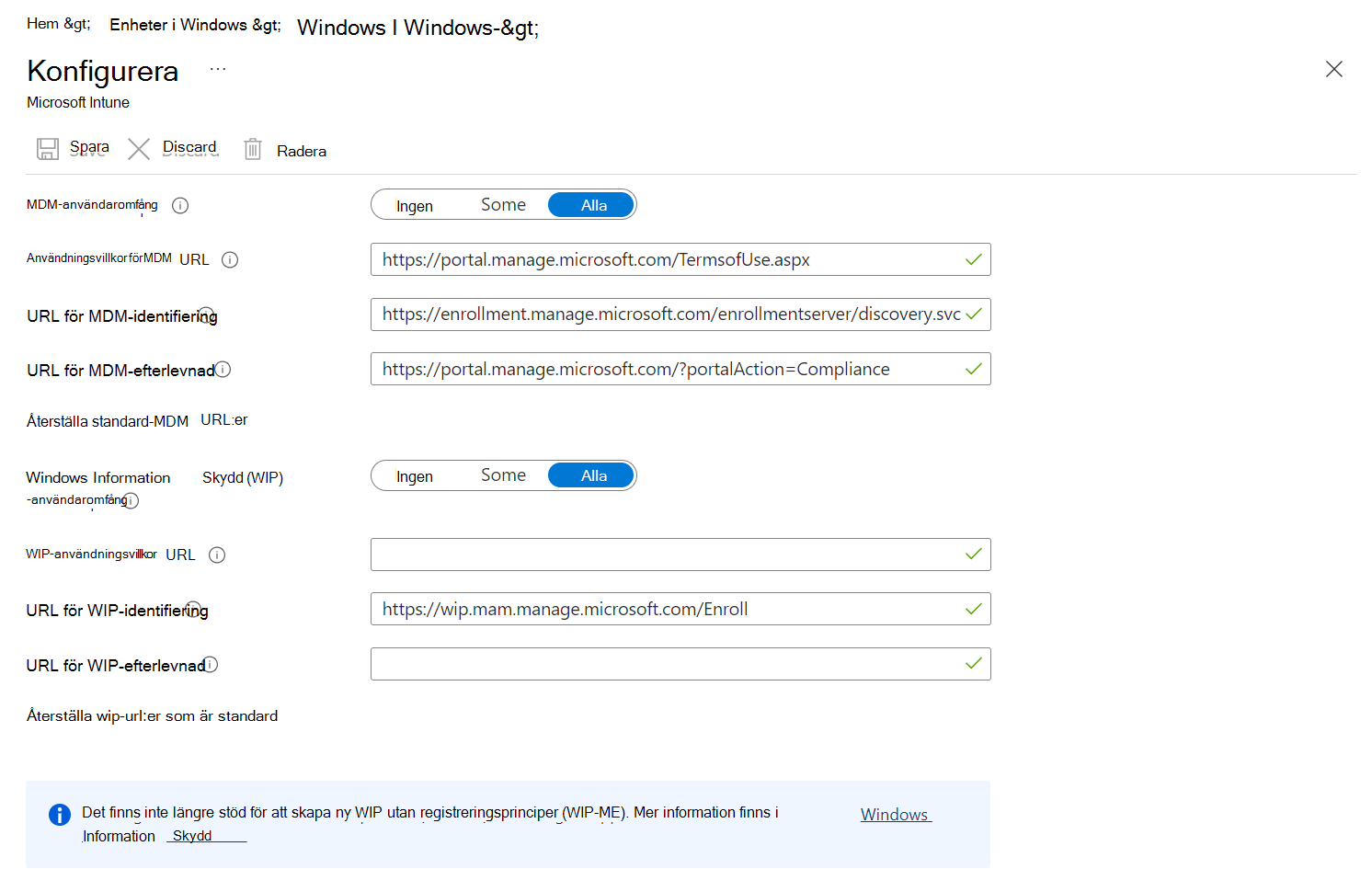The height and width of the screenshot is (892, 1372).
Task: Click the 'URL för WIP-efterlevnad' label
Action: (x=115, y=666)
